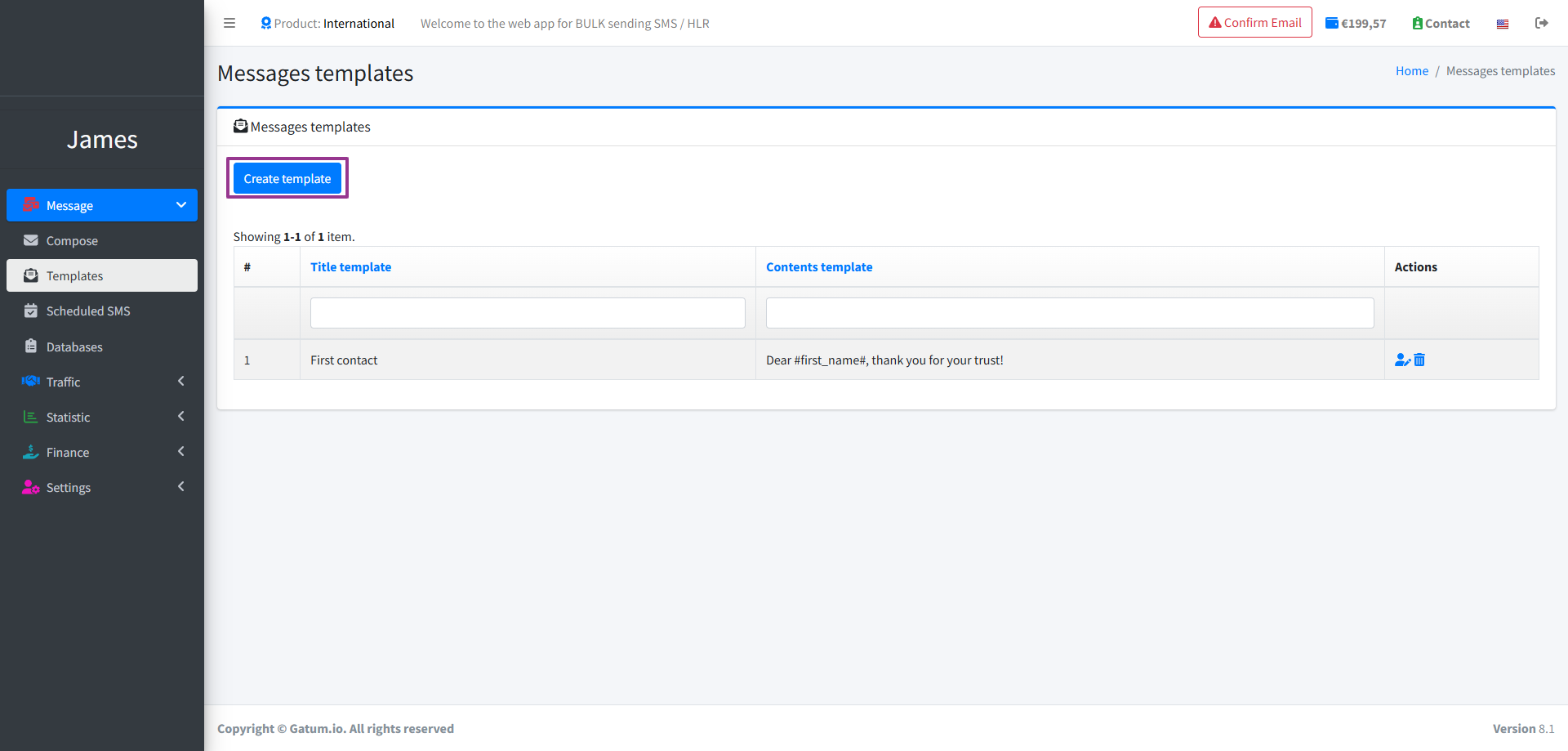
Task: Click the Confirm Email button
Action: [1254, 22]
